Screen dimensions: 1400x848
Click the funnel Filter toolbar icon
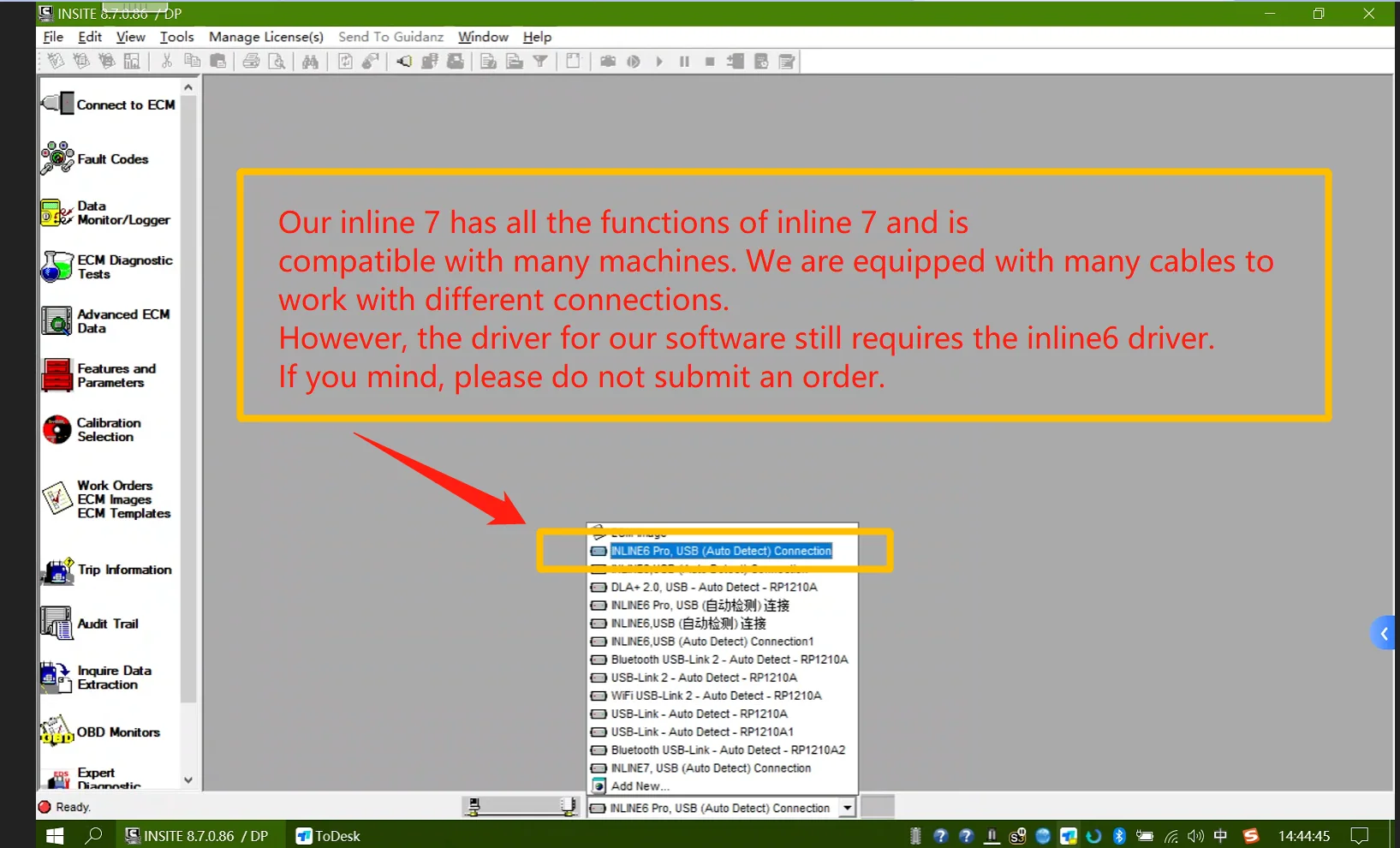pyautogui.click(x=540, y=61)
